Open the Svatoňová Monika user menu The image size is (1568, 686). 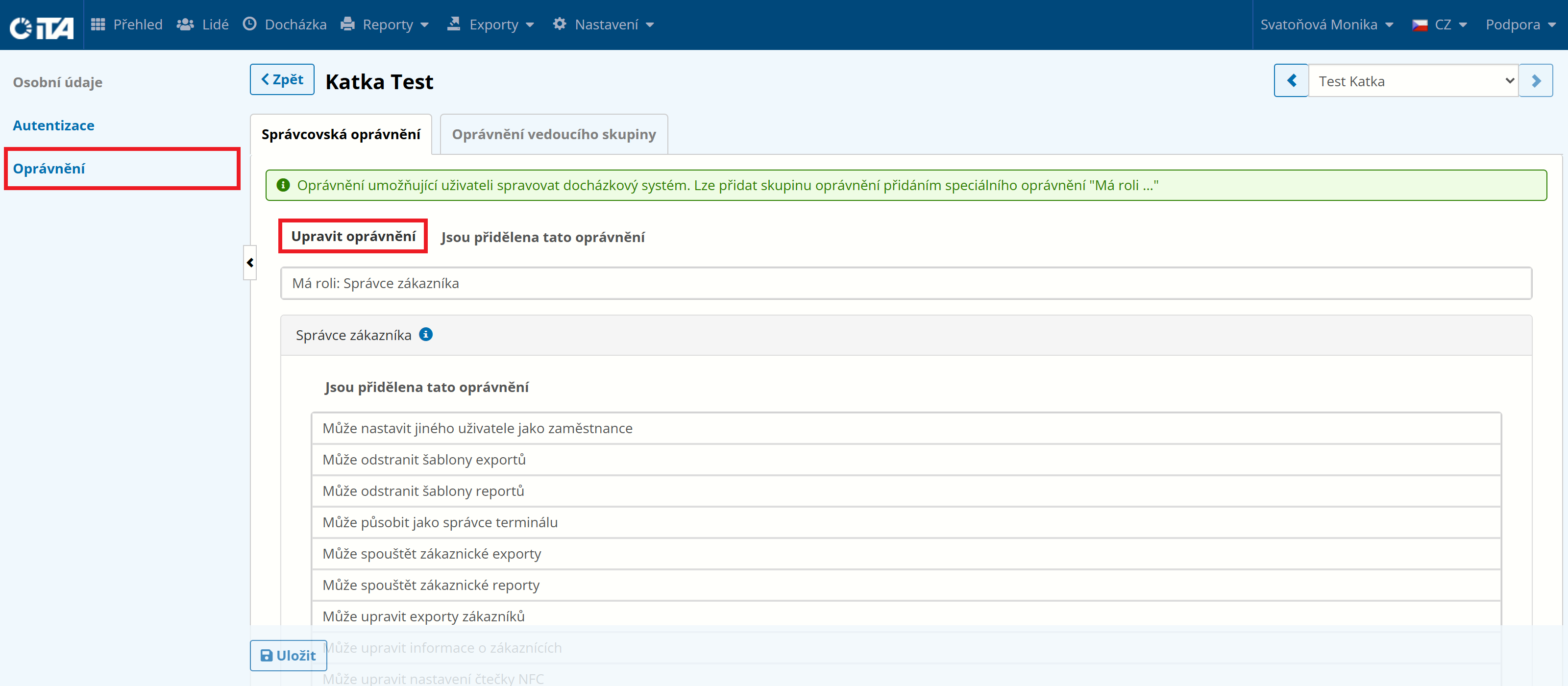coord(1327,24)
